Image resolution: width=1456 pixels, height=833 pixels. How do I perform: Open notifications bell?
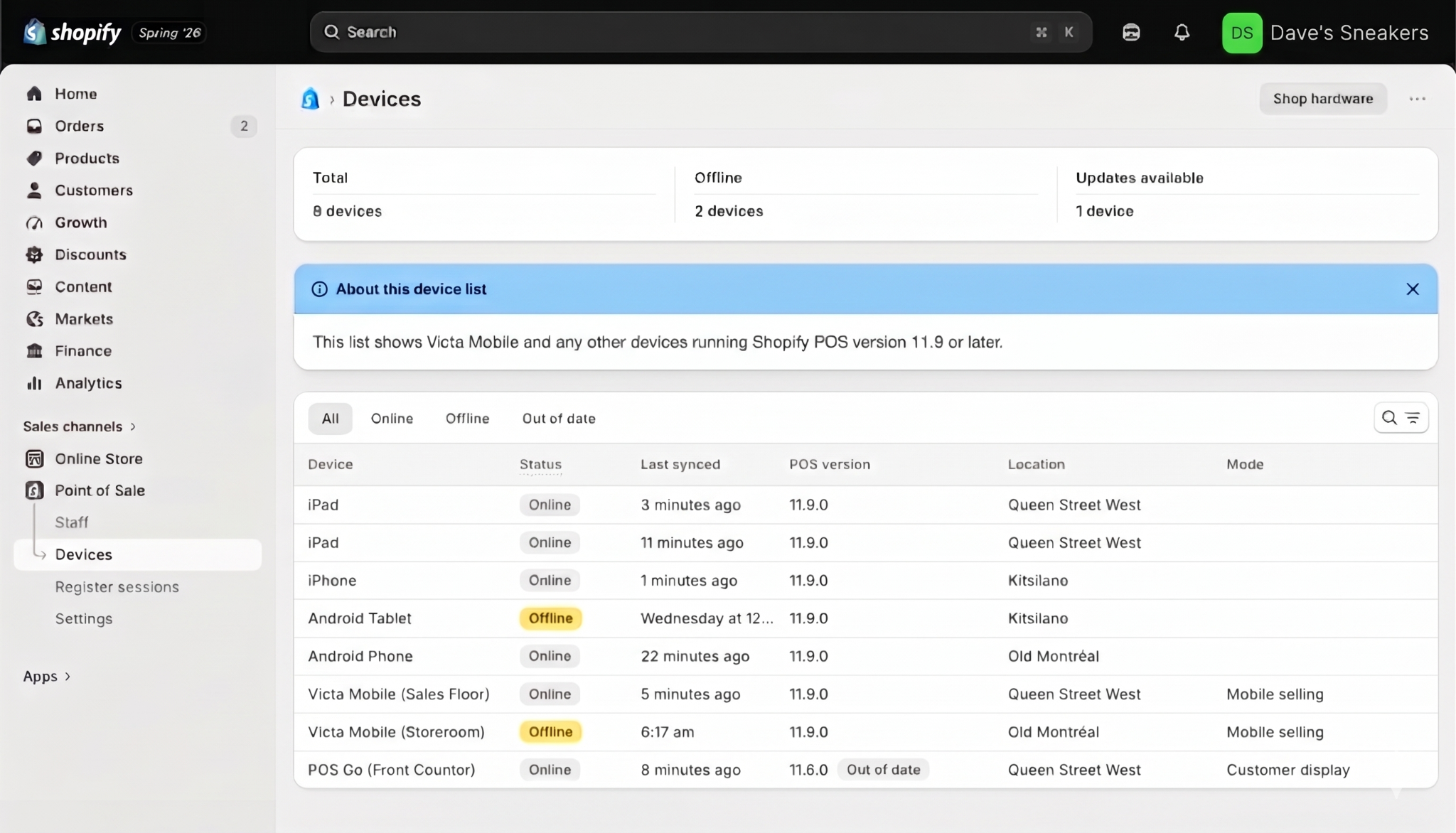(1182, 33)
